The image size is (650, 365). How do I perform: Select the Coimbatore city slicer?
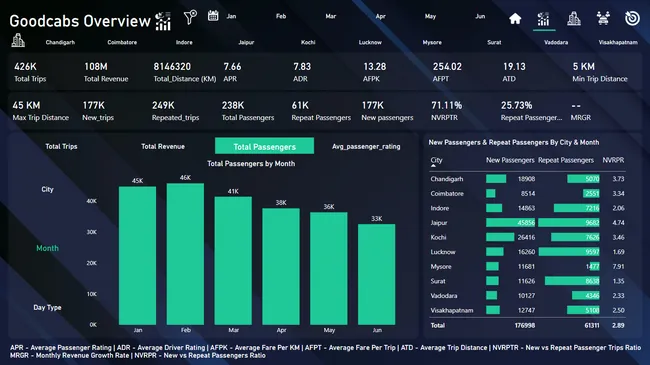(122, 42)
